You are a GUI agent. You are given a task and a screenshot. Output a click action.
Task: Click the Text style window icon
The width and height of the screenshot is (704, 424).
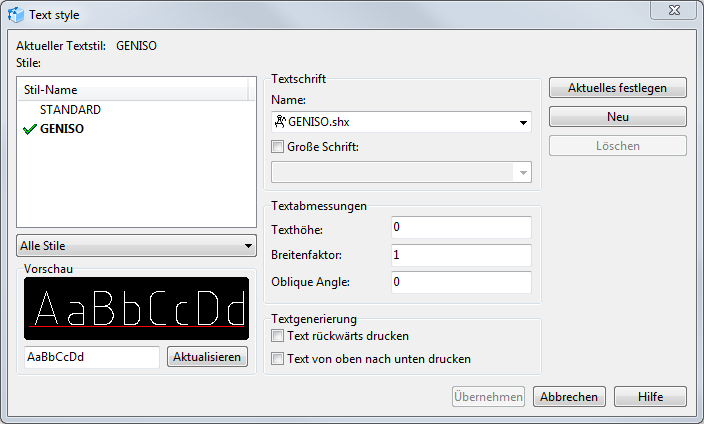[x=16, y=15]
